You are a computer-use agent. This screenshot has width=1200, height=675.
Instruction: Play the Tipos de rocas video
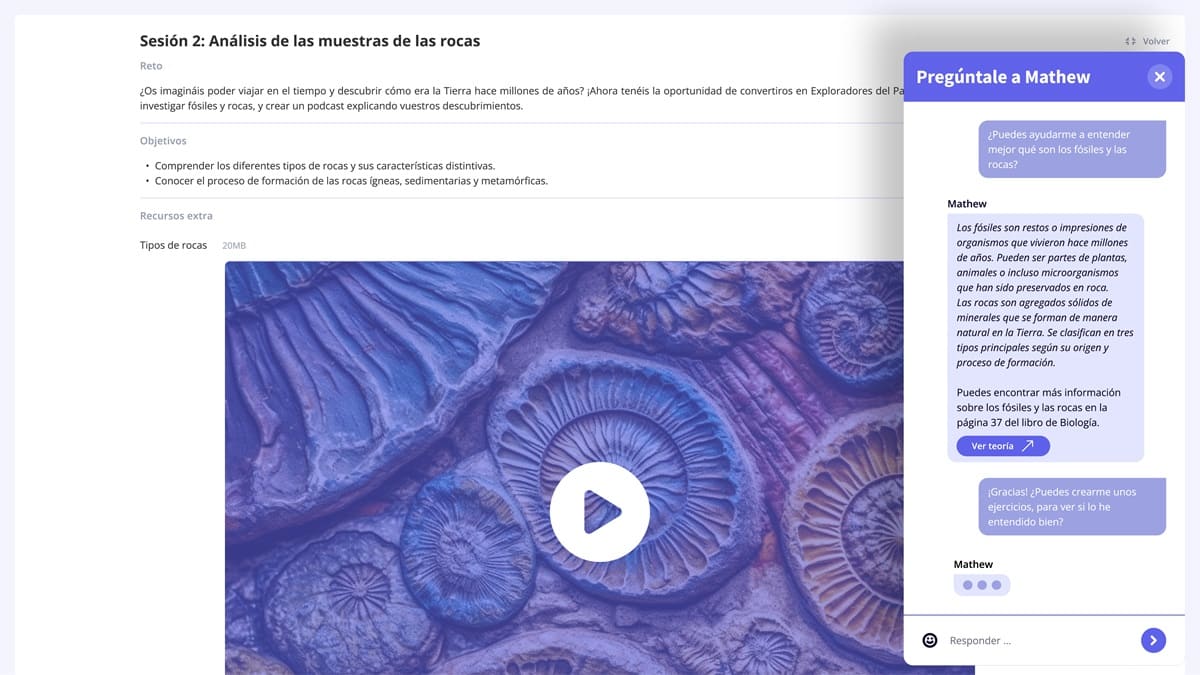click(x=599, y=512)
